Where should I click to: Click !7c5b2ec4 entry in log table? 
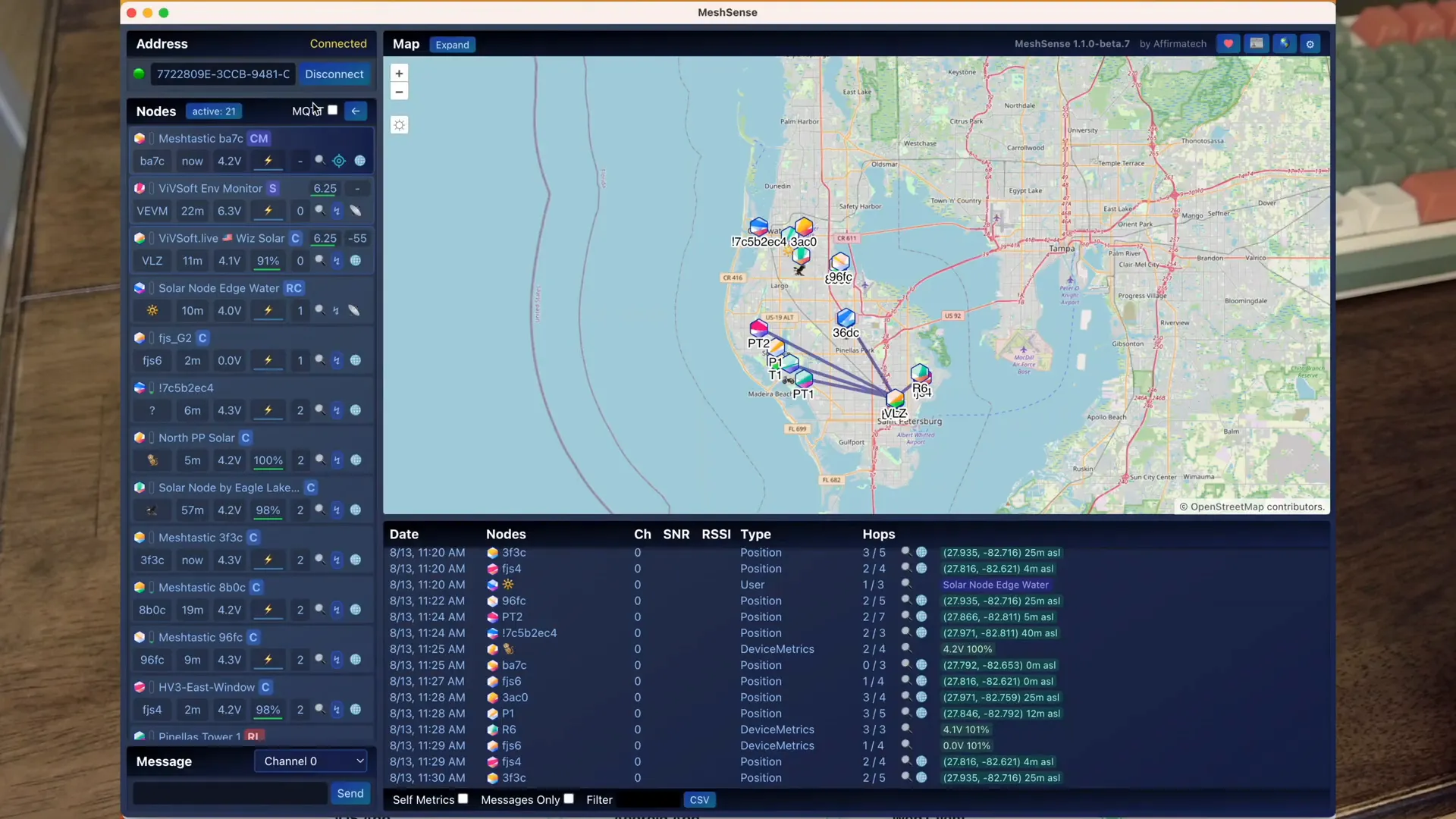(x=529, y=632)
